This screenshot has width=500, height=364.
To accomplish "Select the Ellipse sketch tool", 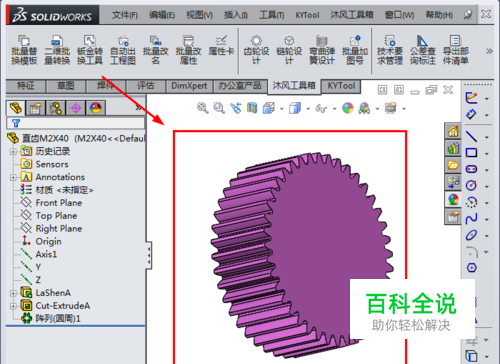I will [x=471, y=235].
